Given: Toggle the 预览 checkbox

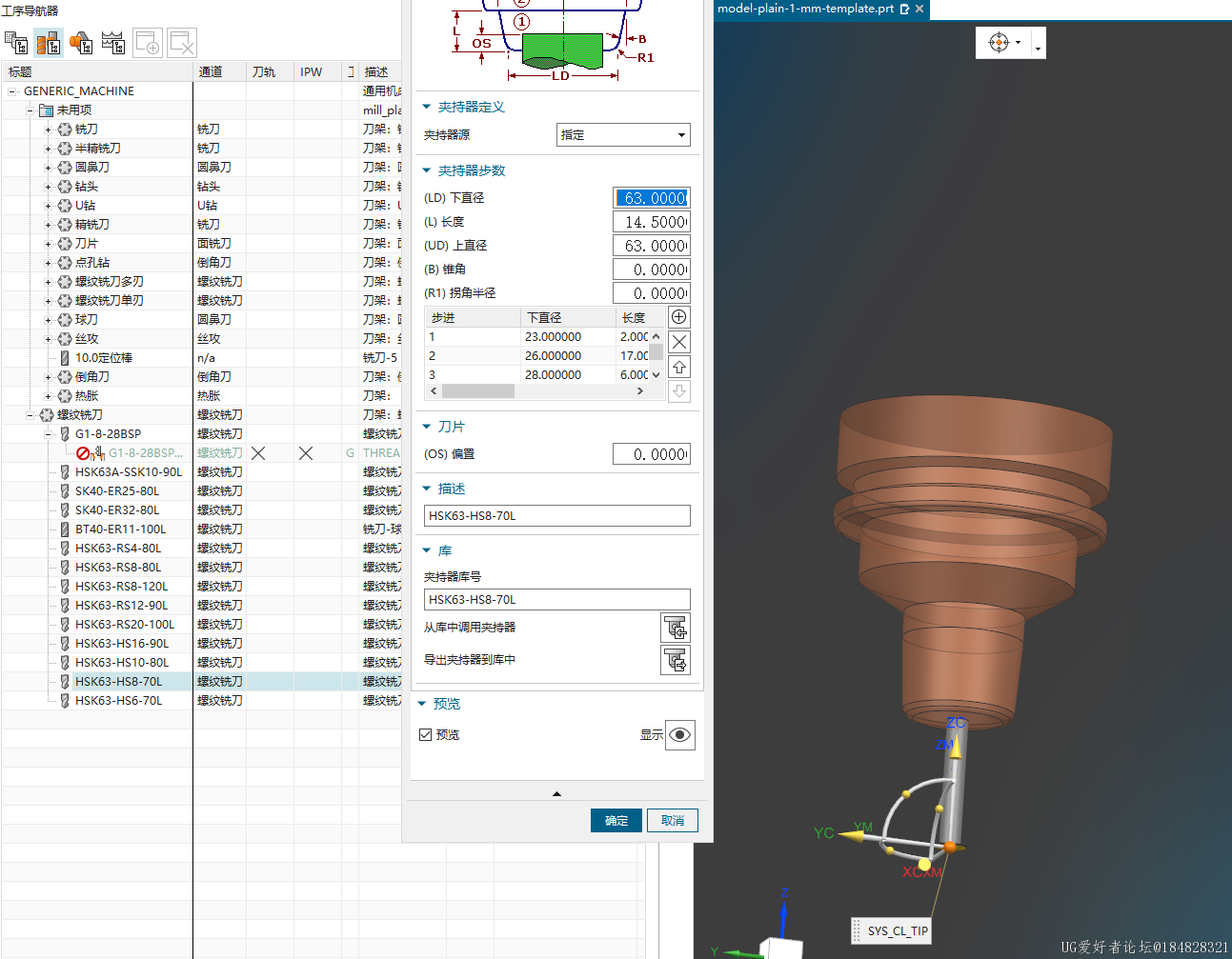Looking at the screenshot, I should point(426,735).
